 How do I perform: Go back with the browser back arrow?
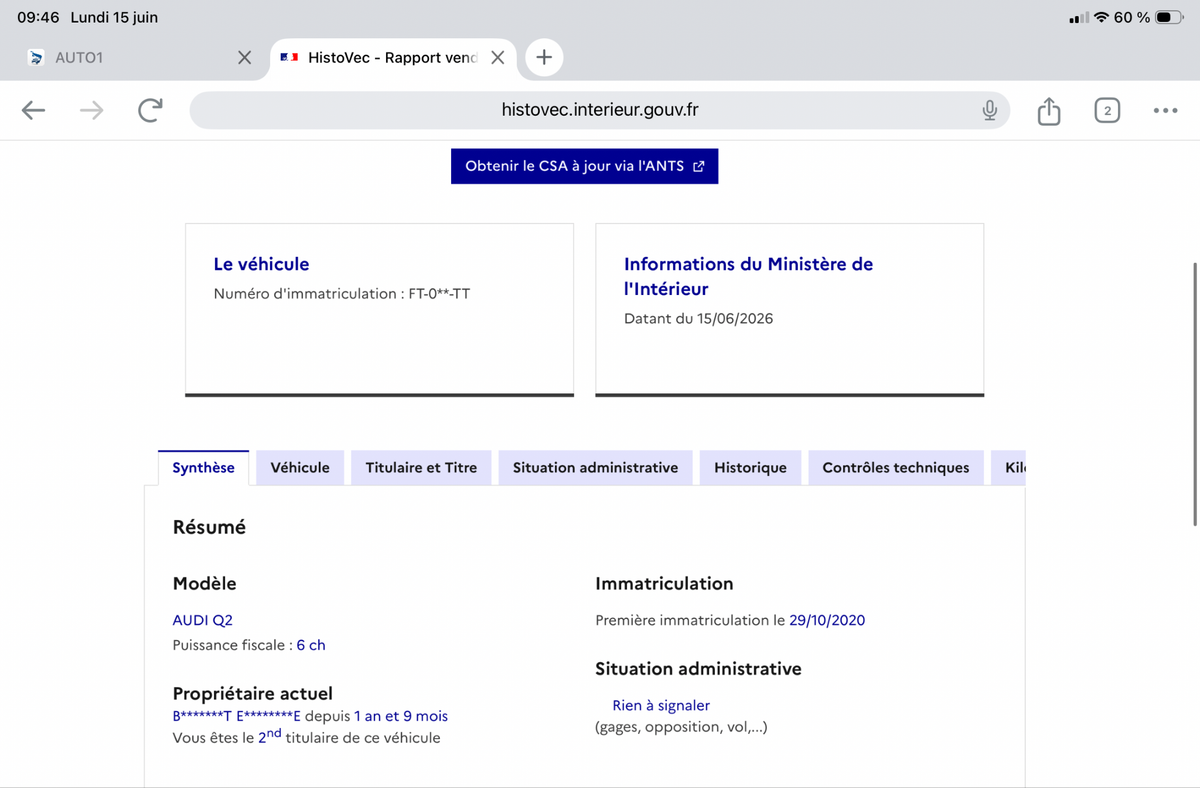tap(34, 111)
